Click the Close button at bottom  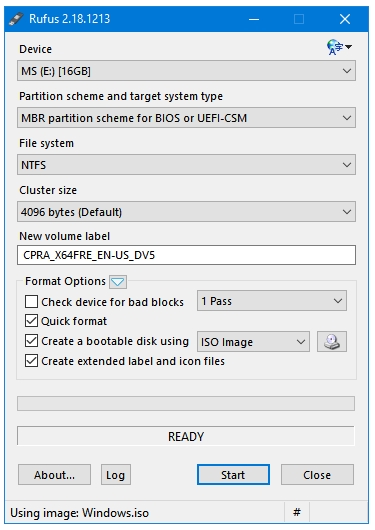click(x=317, y=475)
